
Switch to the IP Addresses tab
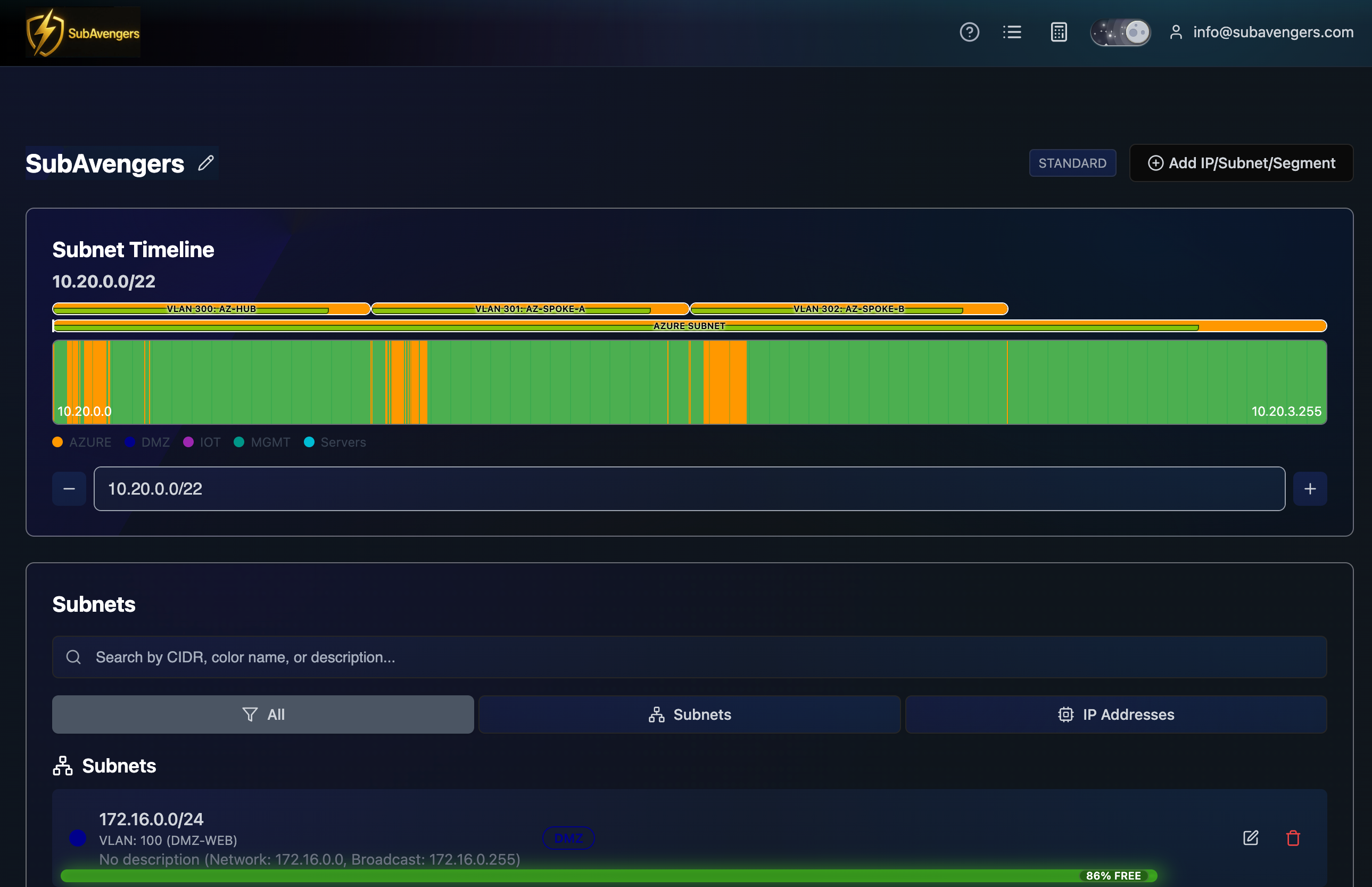[1115, 714]
